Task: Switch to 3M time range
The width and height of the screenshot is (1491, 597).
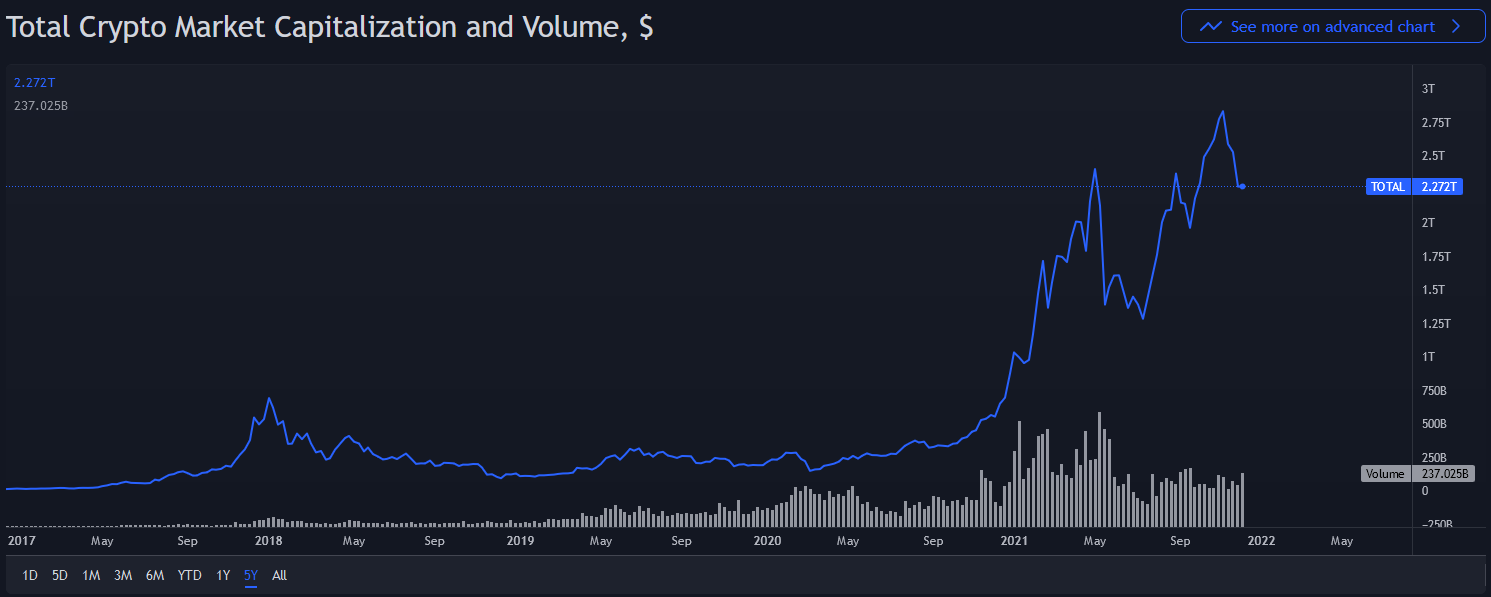Action: [123, 575]
